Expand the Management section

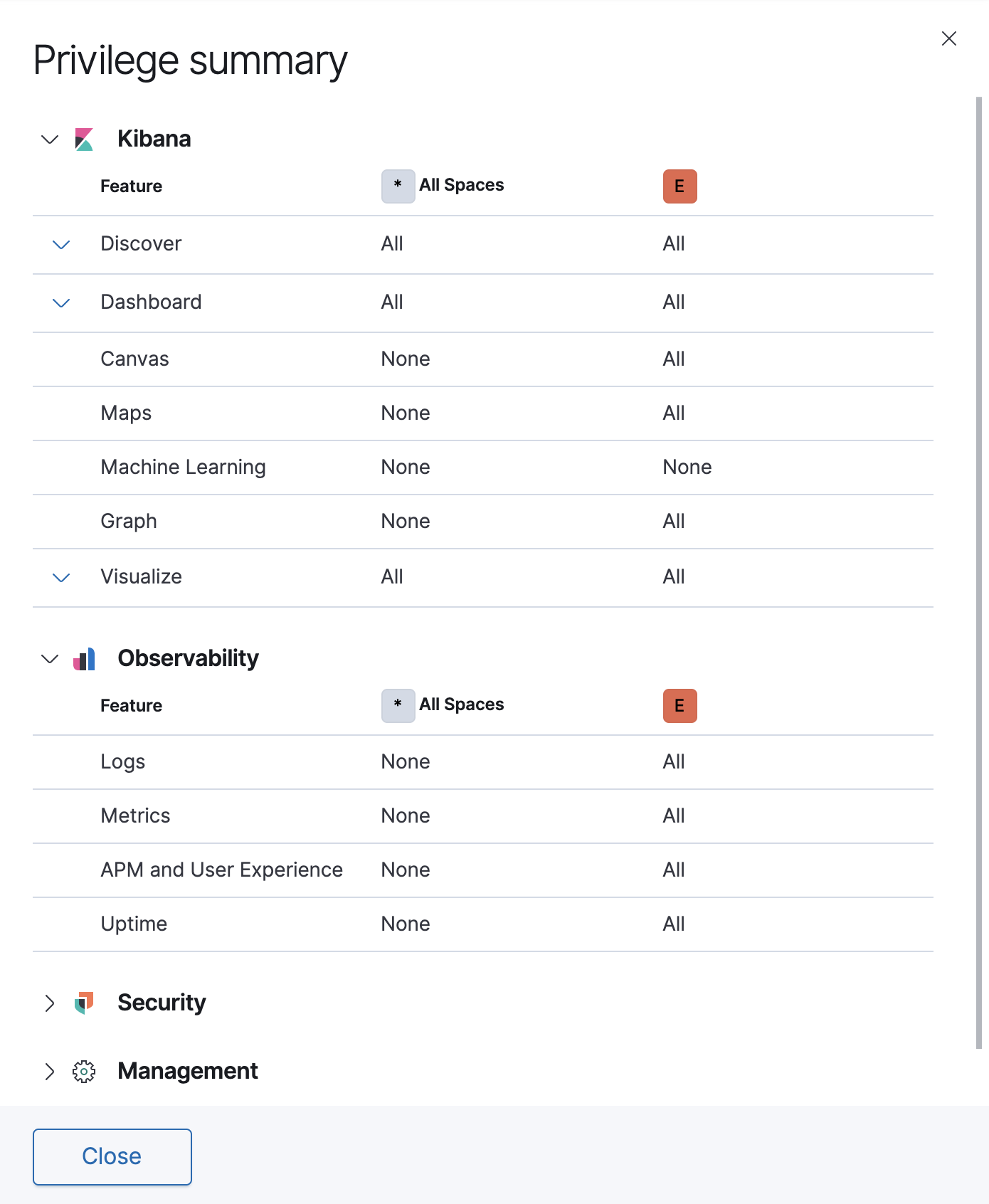tap(50, 1072)
